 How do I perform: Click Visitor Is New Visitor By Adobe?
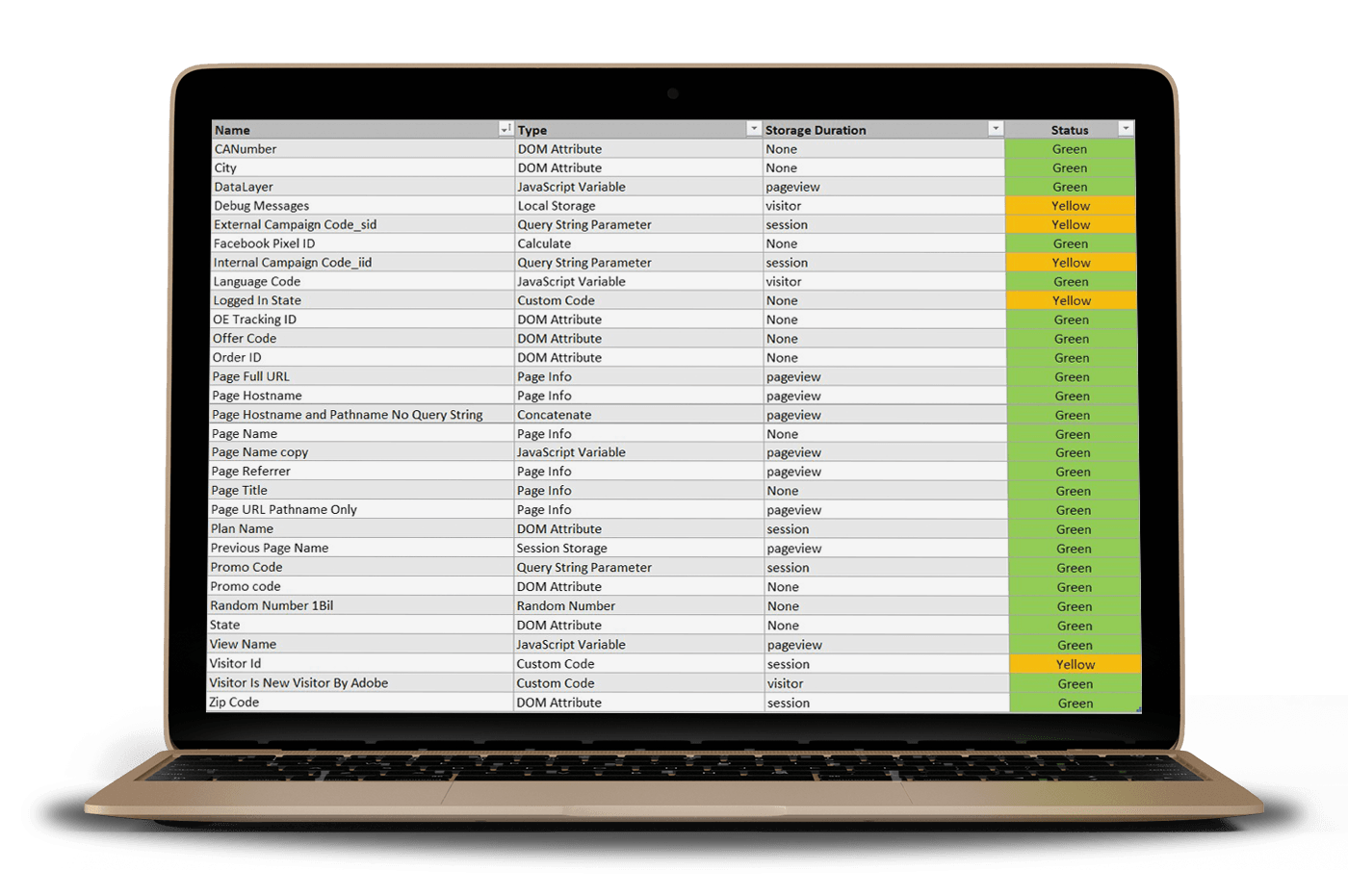(x=298, y=683)
